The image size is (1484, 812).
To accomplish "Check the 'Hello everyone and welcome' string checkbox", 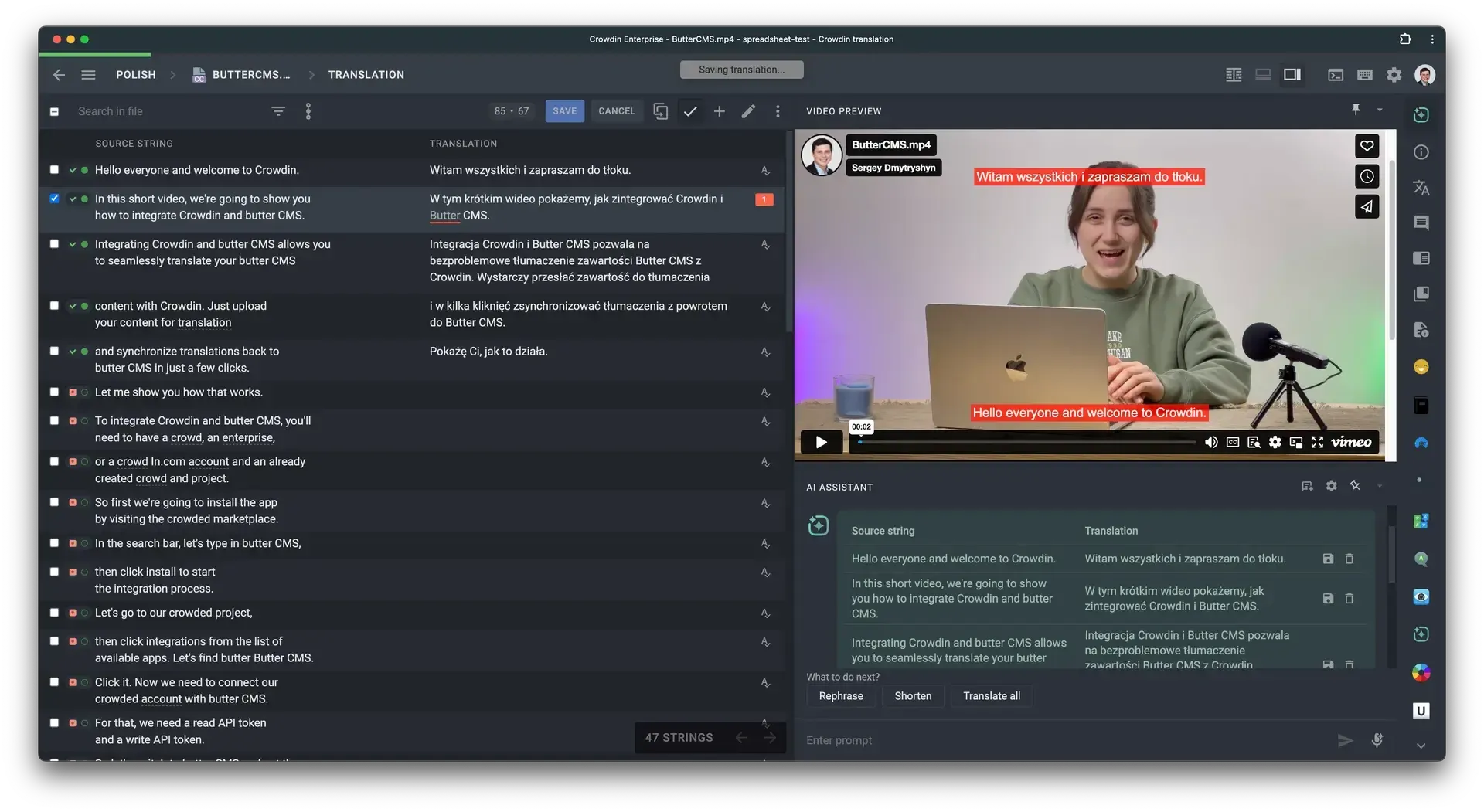I will pyautogui.click(x=54, y=169).
